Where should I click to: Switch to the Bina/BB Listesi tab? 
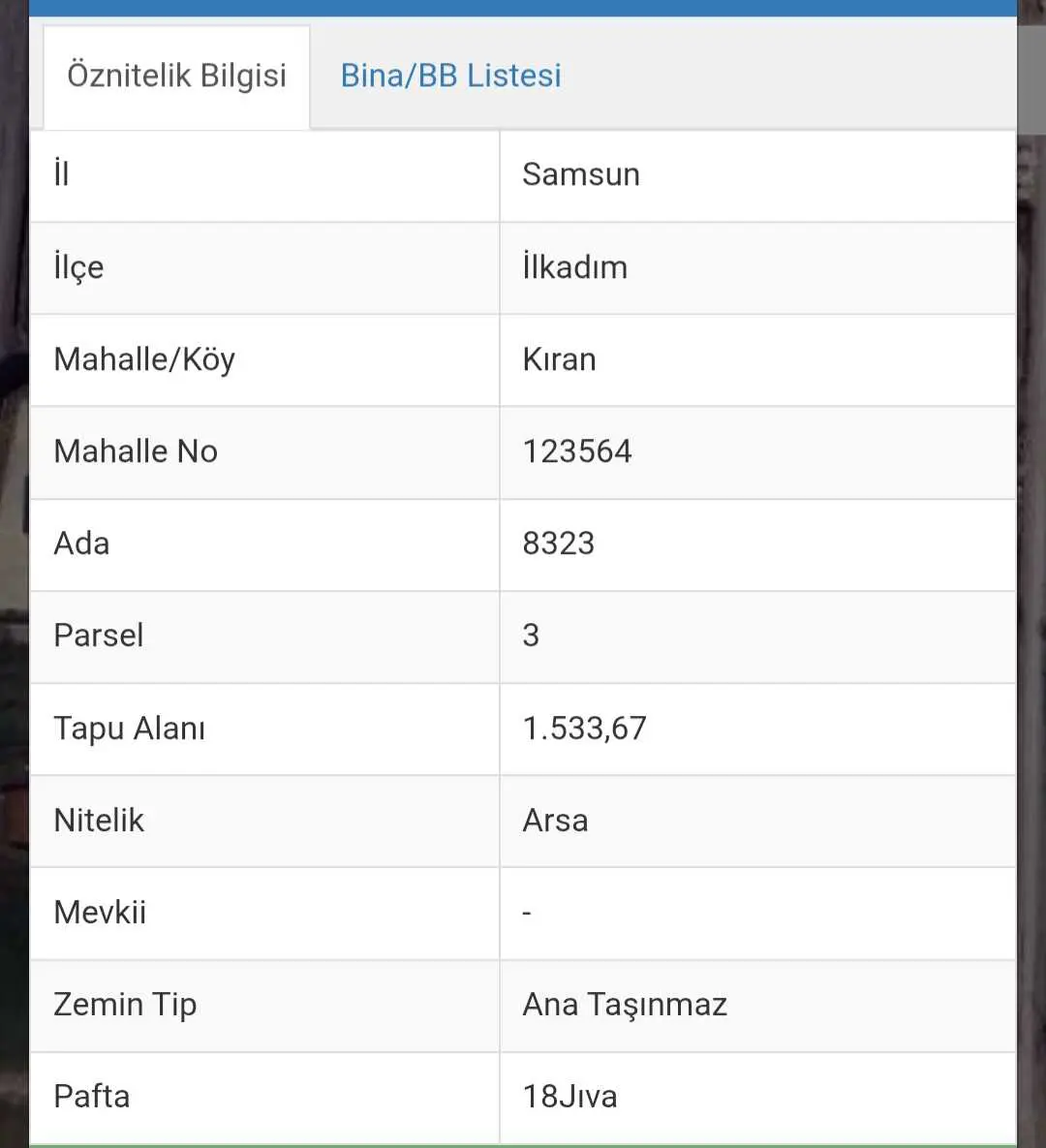click(451, 77)
